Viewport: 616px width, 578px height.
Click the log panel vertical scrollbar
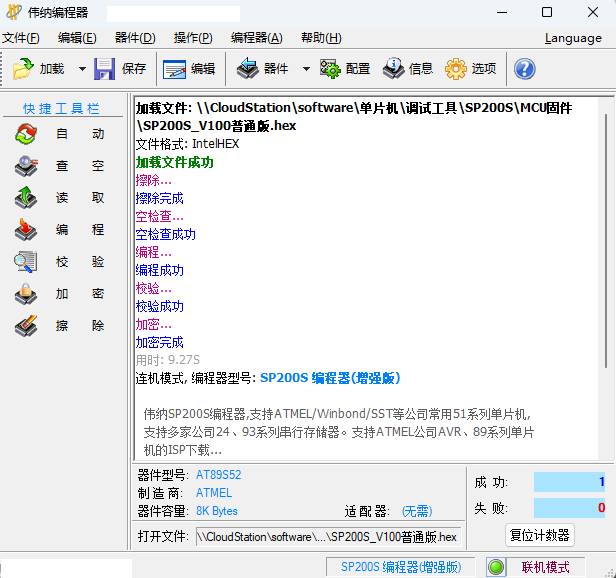coord(606,240)
